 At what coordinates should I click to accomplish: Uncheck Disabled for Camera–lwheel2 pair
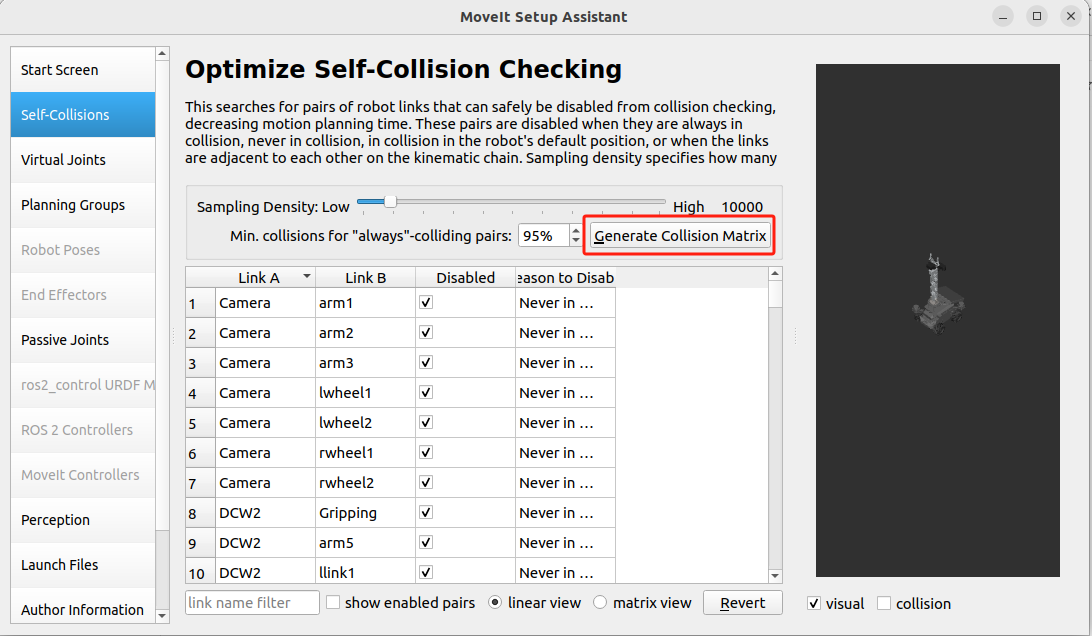tap(426, 422)
